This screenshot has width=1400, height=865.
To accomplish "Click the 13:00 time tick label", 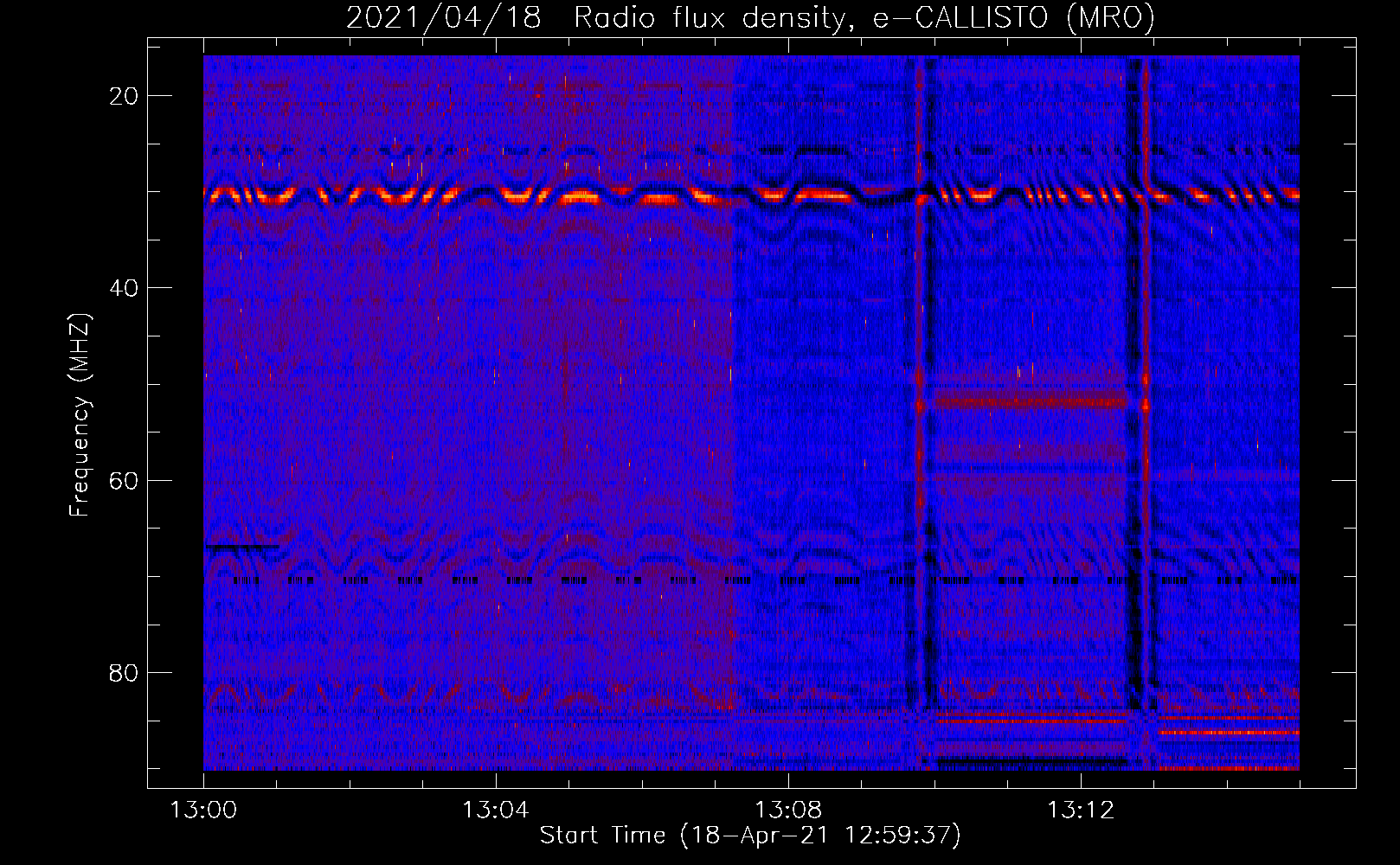I will tap(203, 811).
